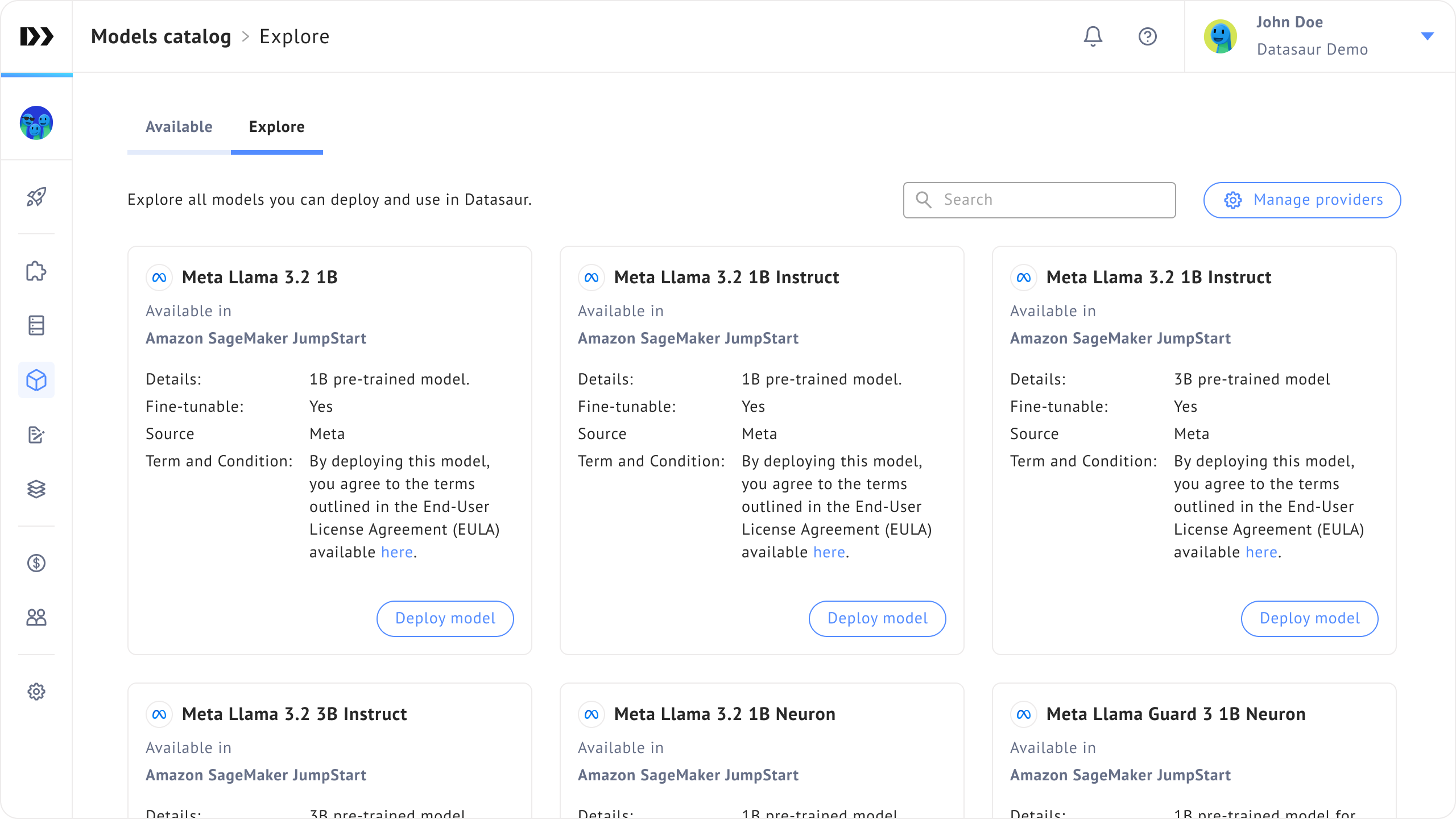Open the gear settings sidebar icon
This screenshot has width=1456, height=819.
[36, 692]
